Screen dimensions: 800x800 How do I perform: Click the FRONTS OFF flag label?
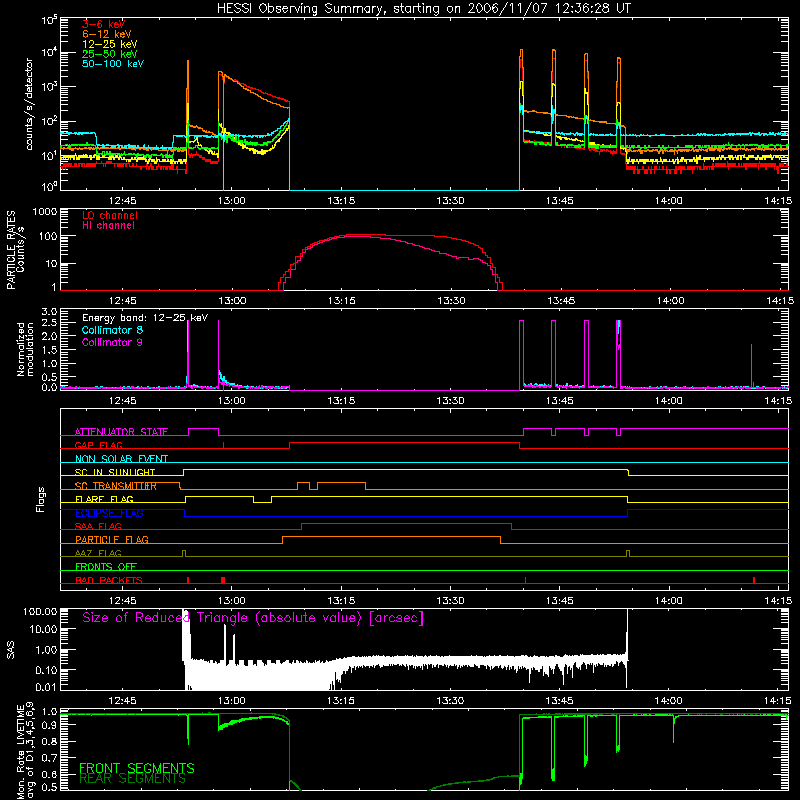[106, 566]
